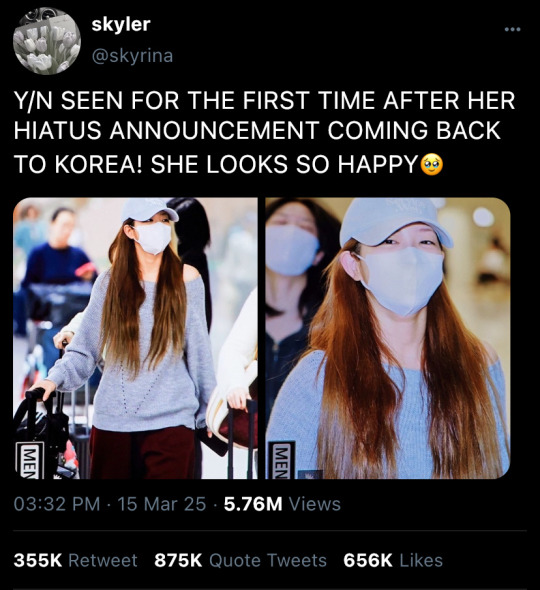Click the tweet text starting Y/N SEEN
This screenshot has width=540, height=590.
point(264,132)
